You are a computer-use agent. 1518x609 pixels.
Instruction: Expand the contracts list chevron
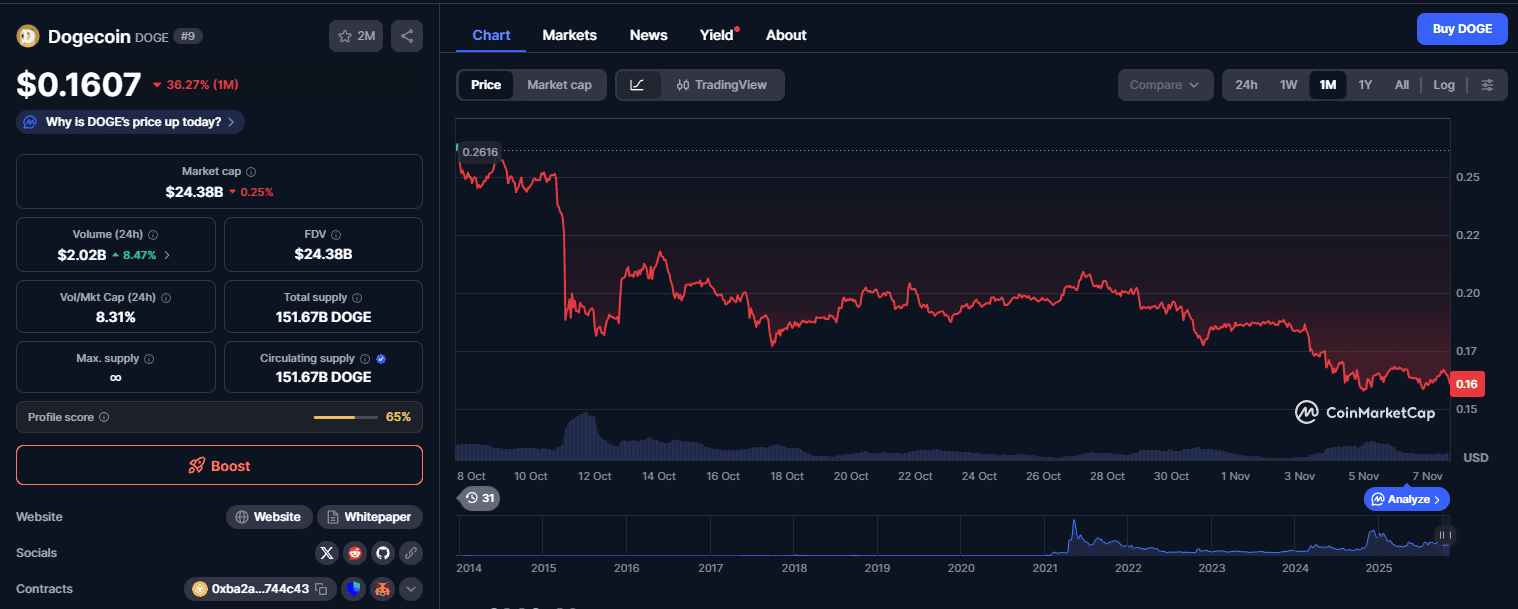point(410,589)
